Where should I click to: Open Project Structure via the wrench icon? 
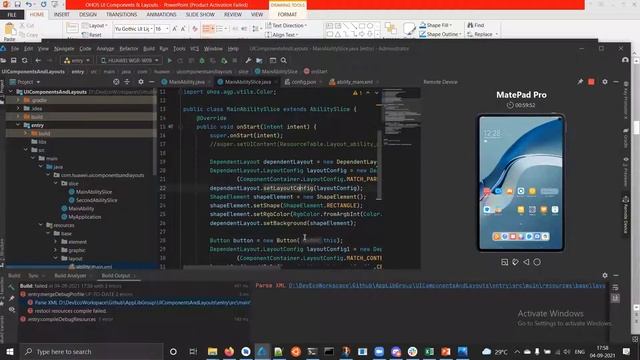(248, 60)
